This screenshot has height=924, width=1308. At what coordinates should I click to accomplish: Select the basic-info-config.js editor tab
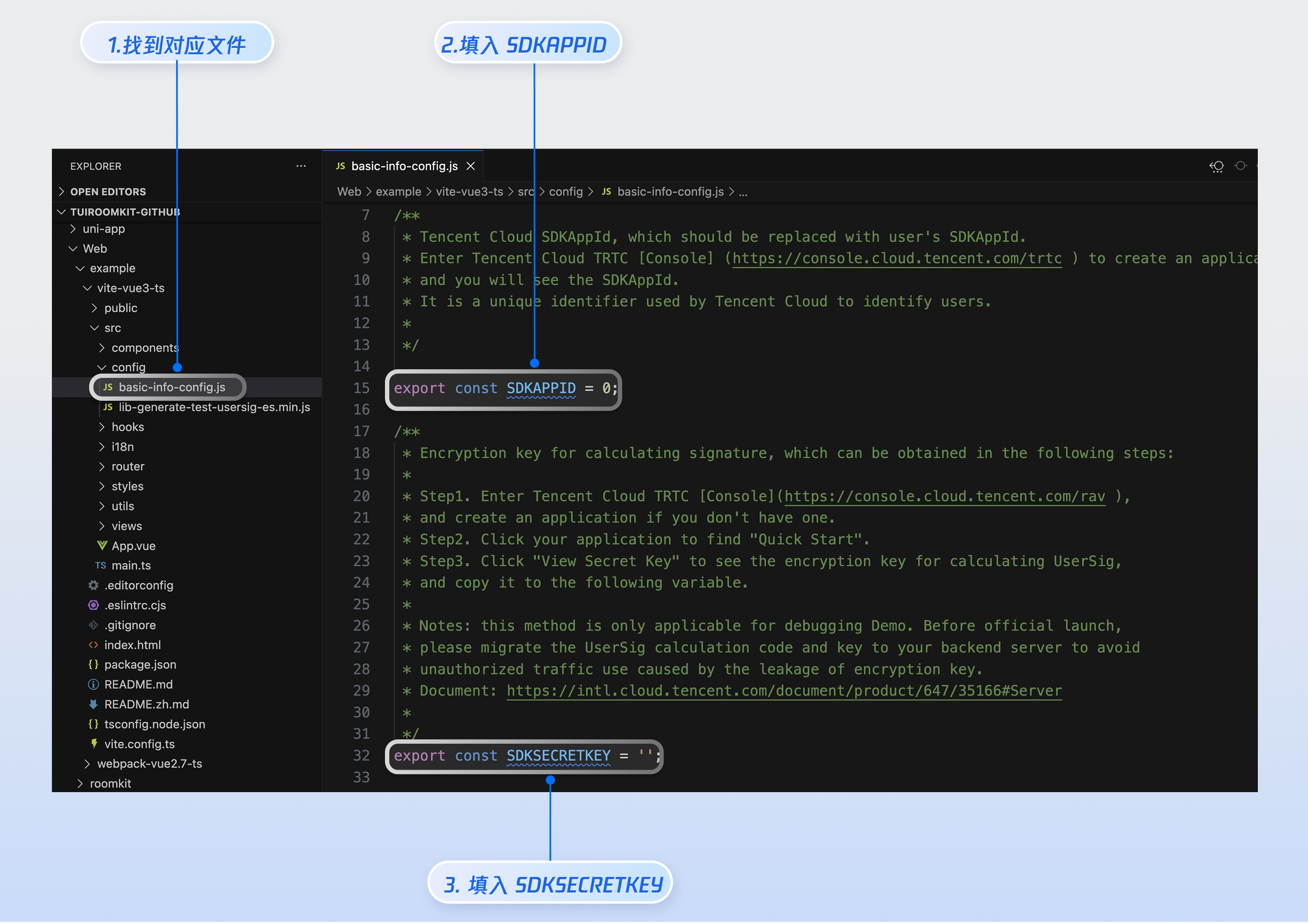pos(404,166)
